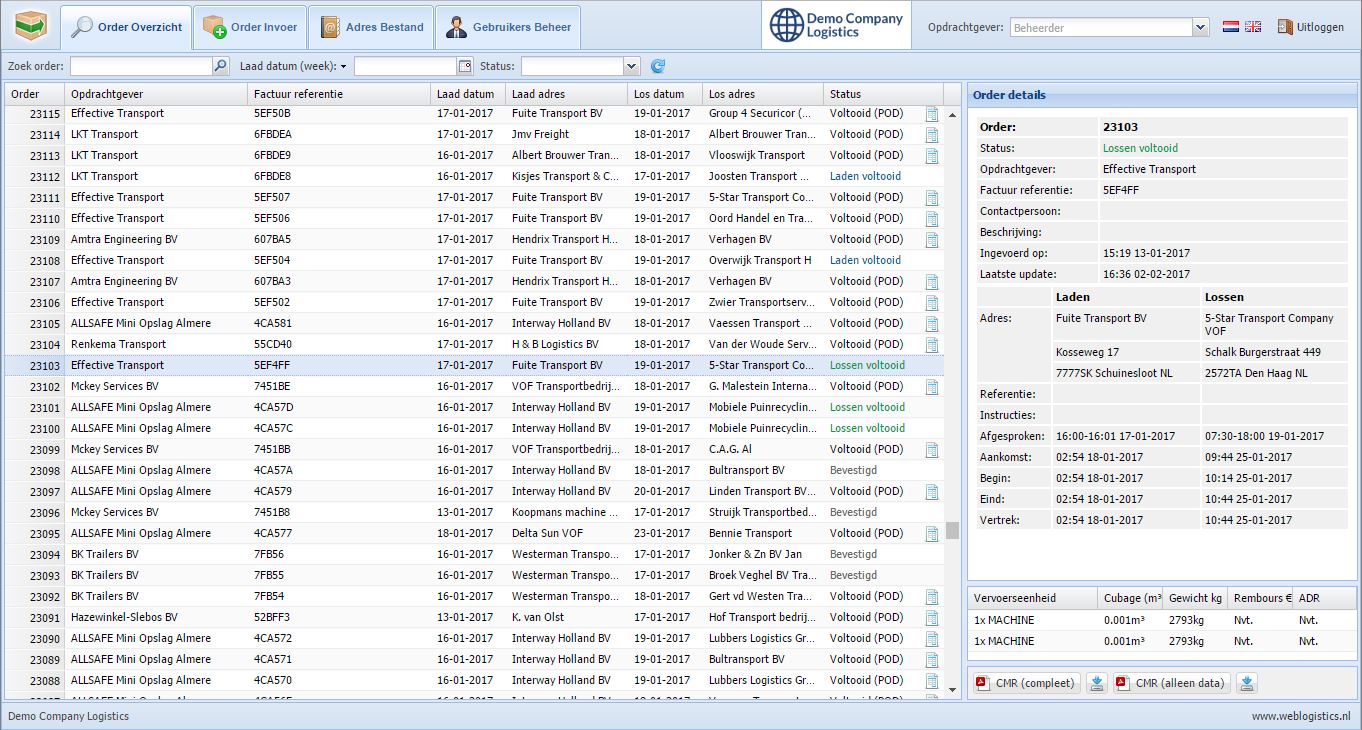Open POD document icon for order 23107
Viewport: 1362px width, 730px height.
click(x=932, y=282)
